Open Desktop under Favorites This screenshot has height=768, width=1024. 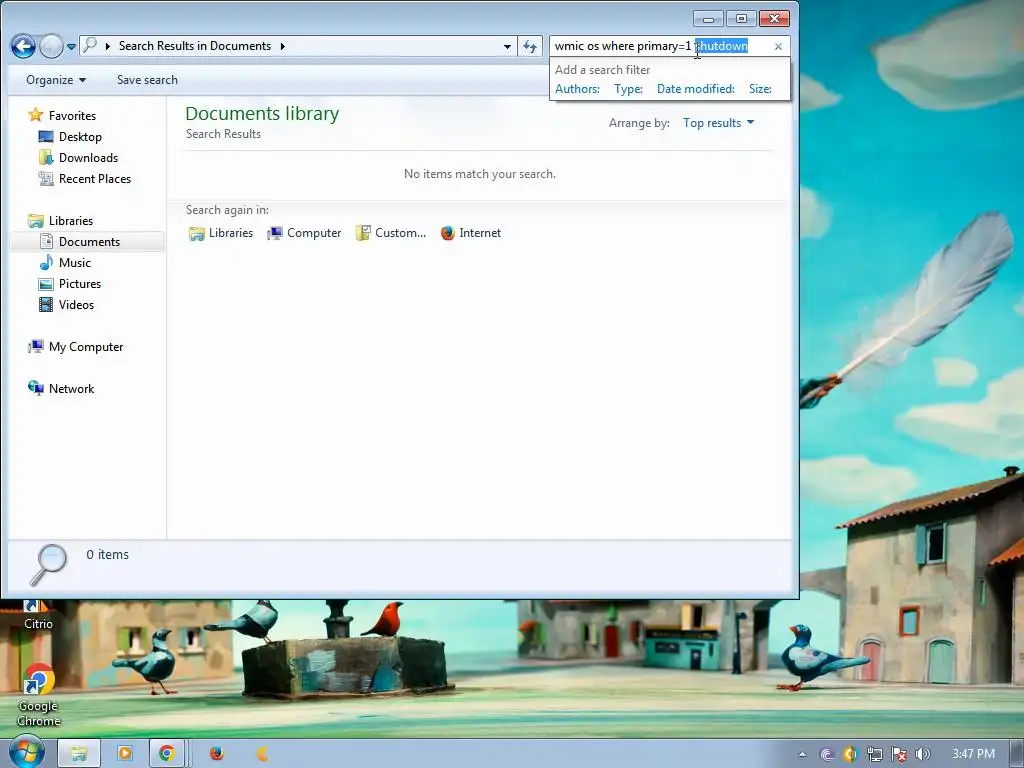point(80,136)
